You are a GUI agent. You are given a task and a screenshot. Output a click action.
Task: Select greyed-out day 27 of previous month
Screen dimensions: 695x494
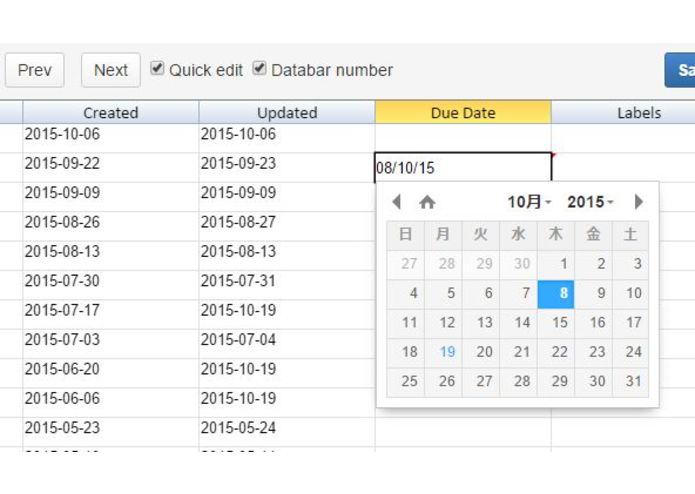pyautogui.click(x=406, y=264)
